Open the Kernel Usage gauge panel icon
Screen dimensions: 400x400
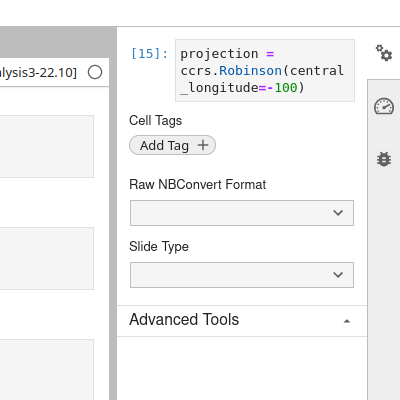point(384,106)
